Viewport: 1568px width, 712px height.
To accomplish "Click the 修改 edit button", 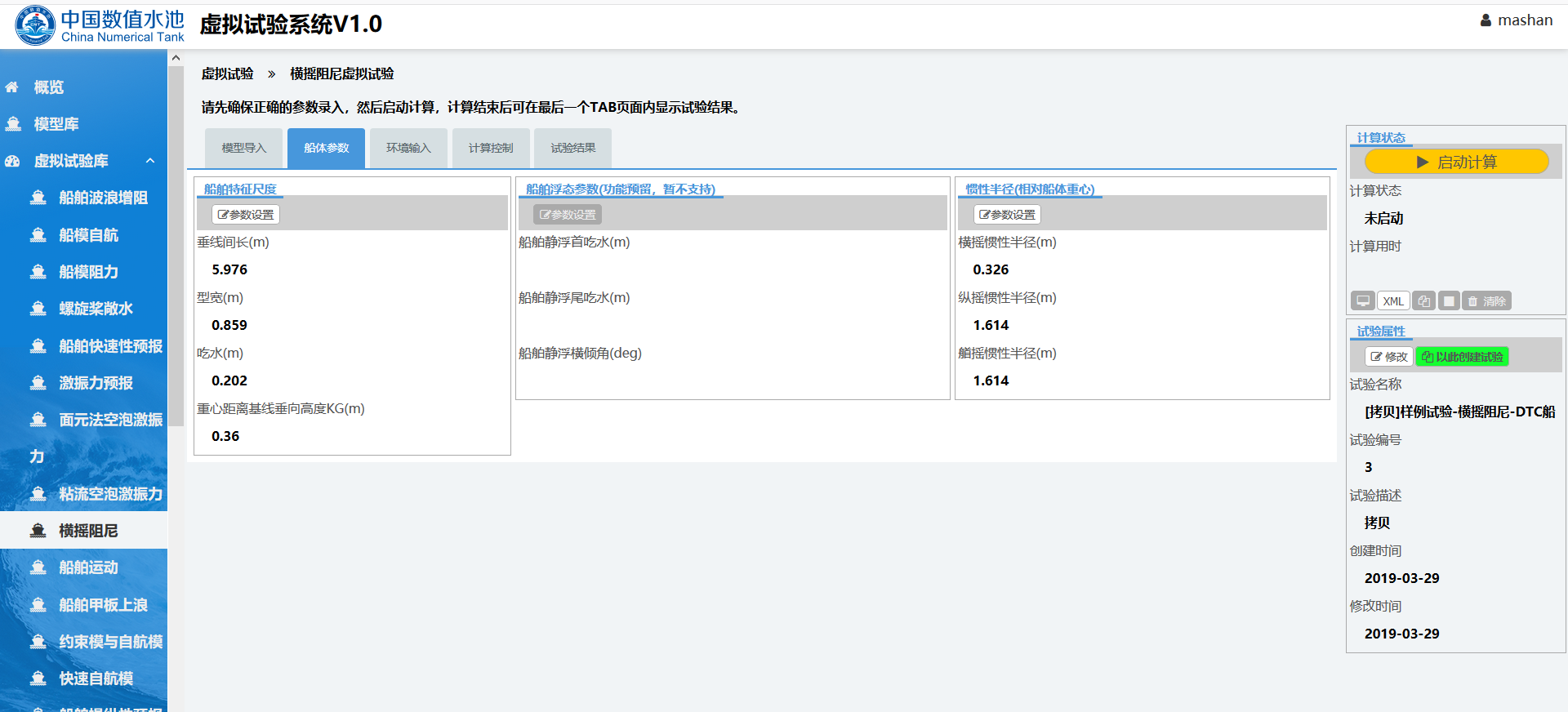I will (x=1389, y=357).
